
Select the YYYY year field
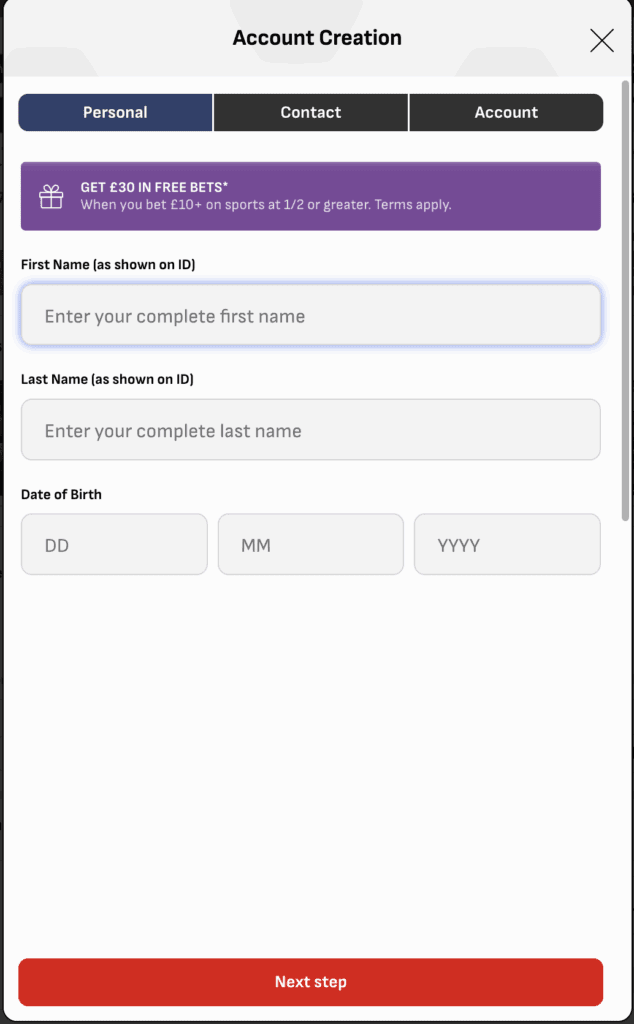click(507, 545)
